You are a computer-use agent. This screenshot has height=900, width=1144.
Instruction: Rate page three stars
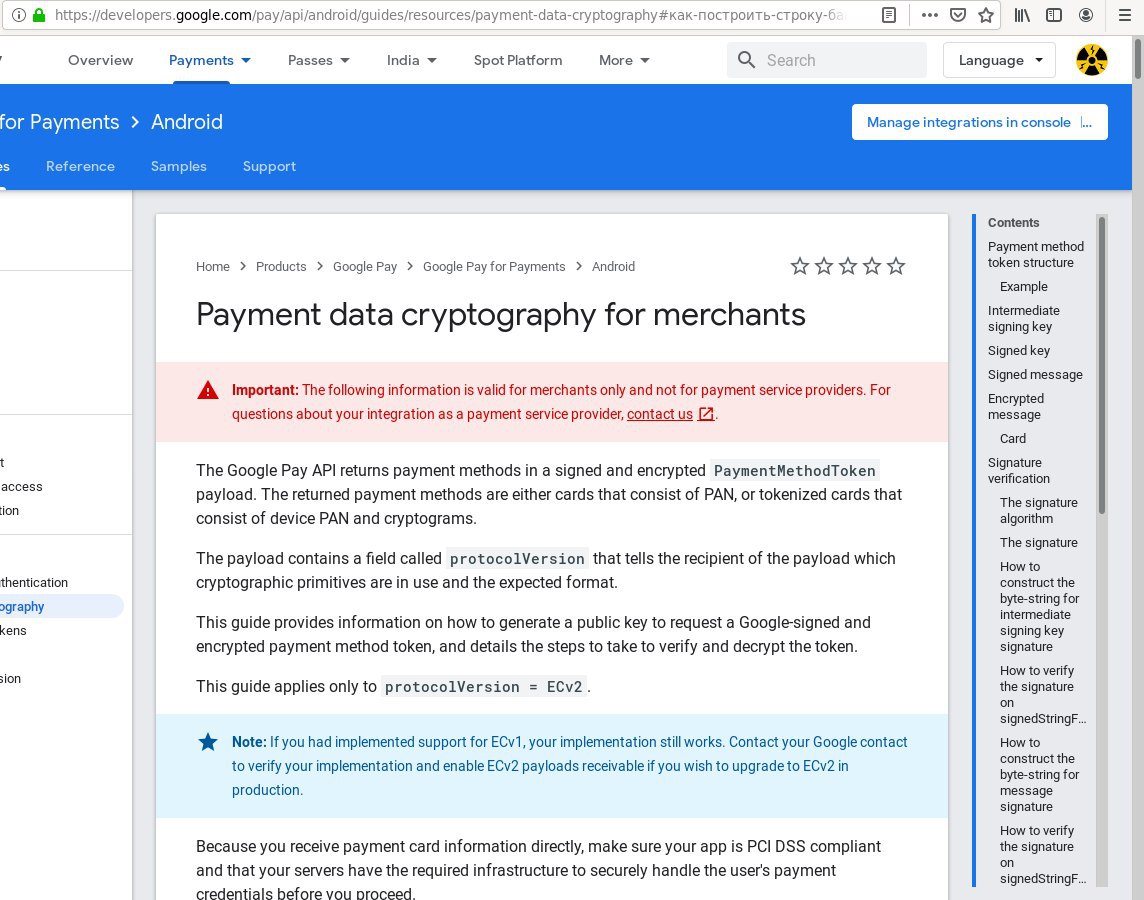[848, 266]
